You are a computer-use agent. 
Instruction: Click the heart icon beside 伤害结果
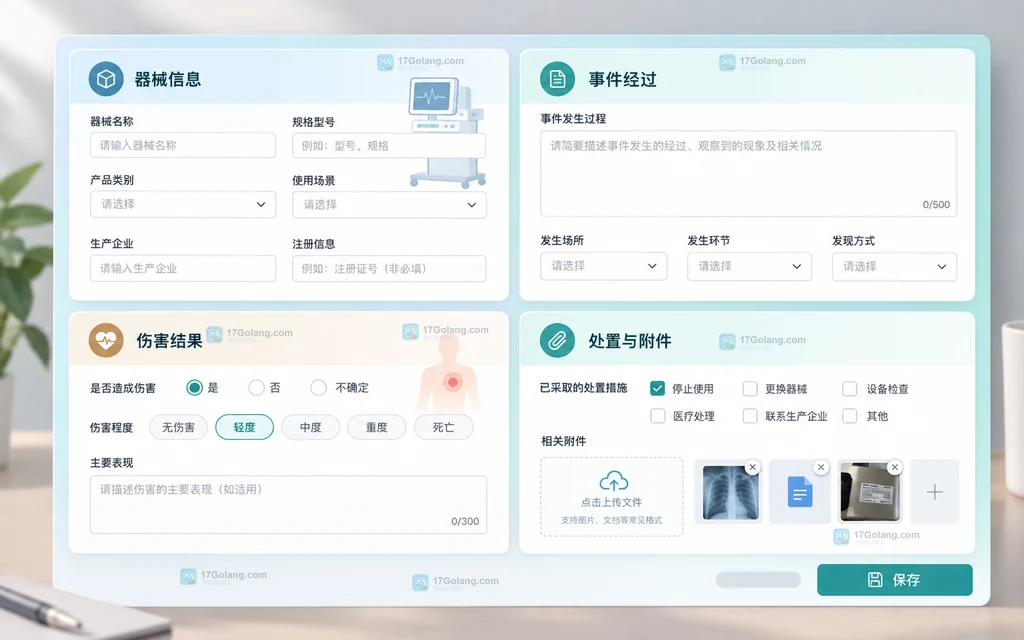(106, 340)
